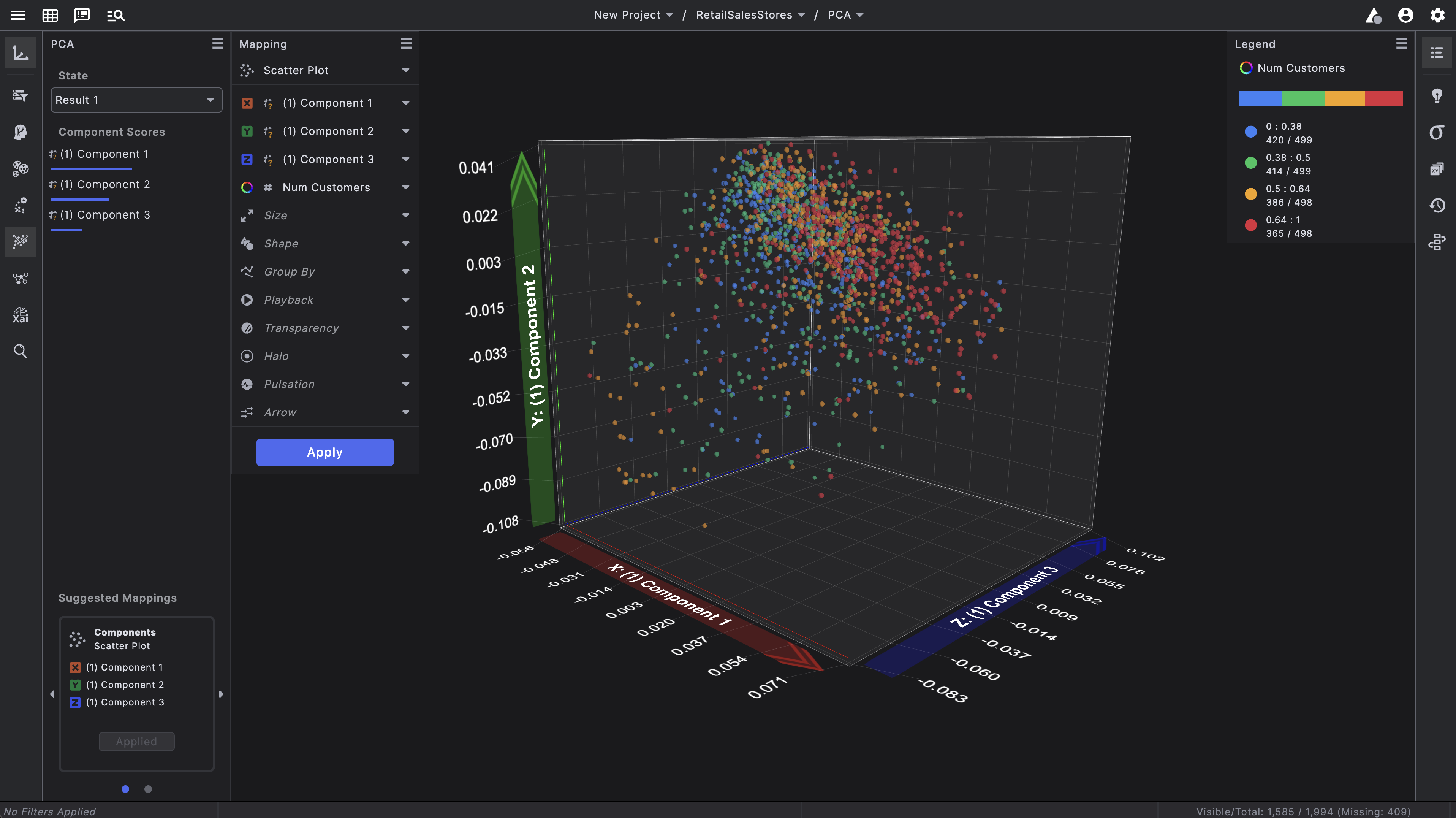Open the Result 1 state dropdown
1456x818 pixels.
tap(136, 100)
